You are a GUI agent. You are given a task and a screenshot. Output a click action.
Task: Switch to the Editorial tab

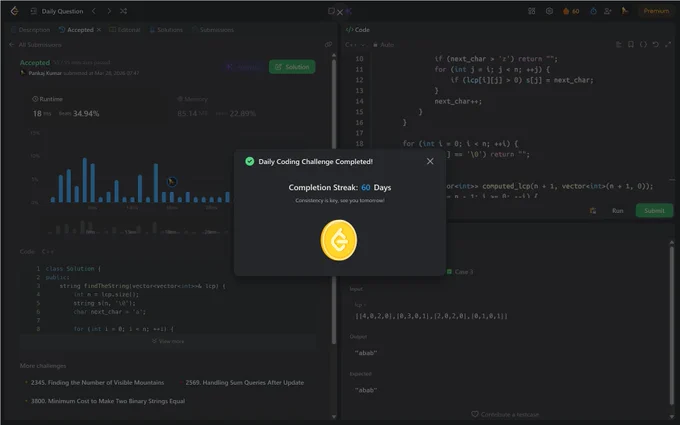pos(124,30)
